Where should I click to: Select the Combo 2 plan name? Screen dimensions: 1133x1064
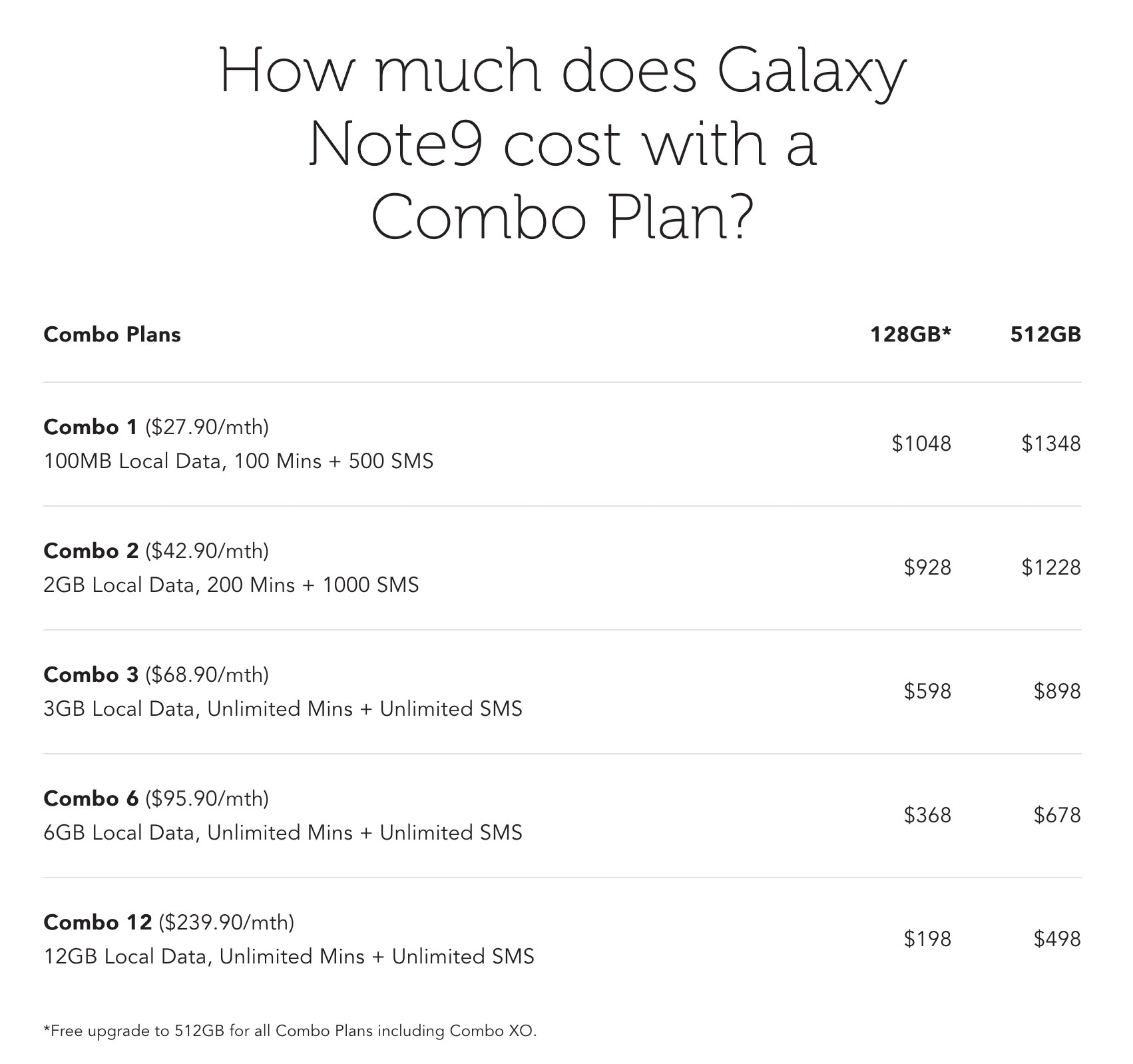point(91,551)
